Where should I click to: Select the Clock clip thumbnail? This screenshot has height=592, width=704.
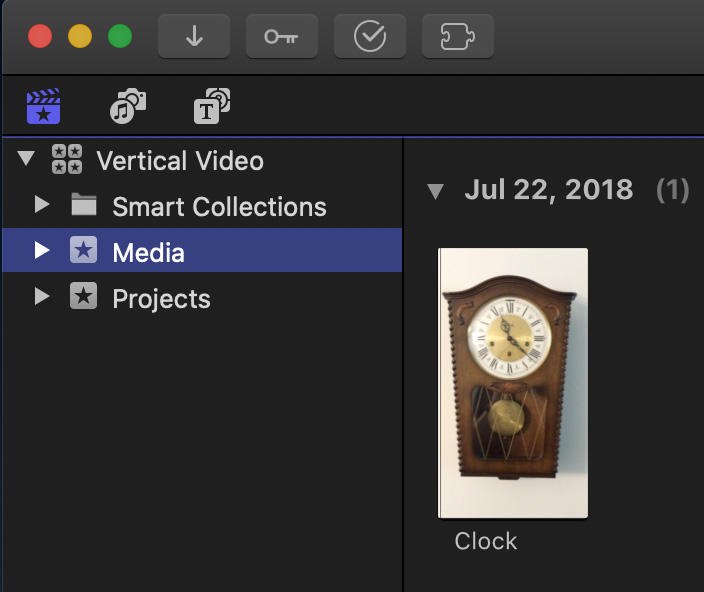click(513, 383)
